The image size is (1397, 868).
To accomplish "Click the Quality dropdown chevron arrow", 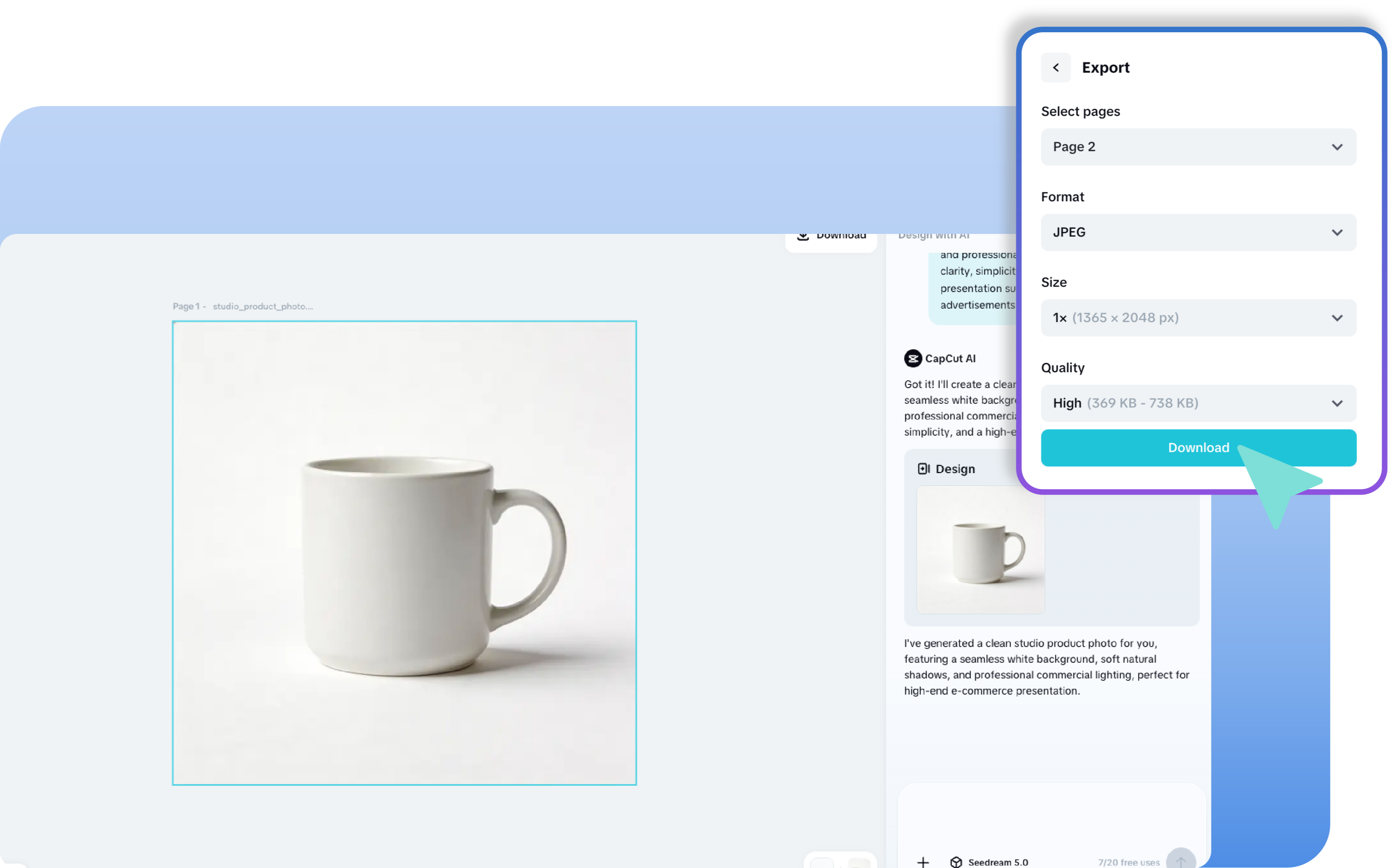I will click(1337, 403).
